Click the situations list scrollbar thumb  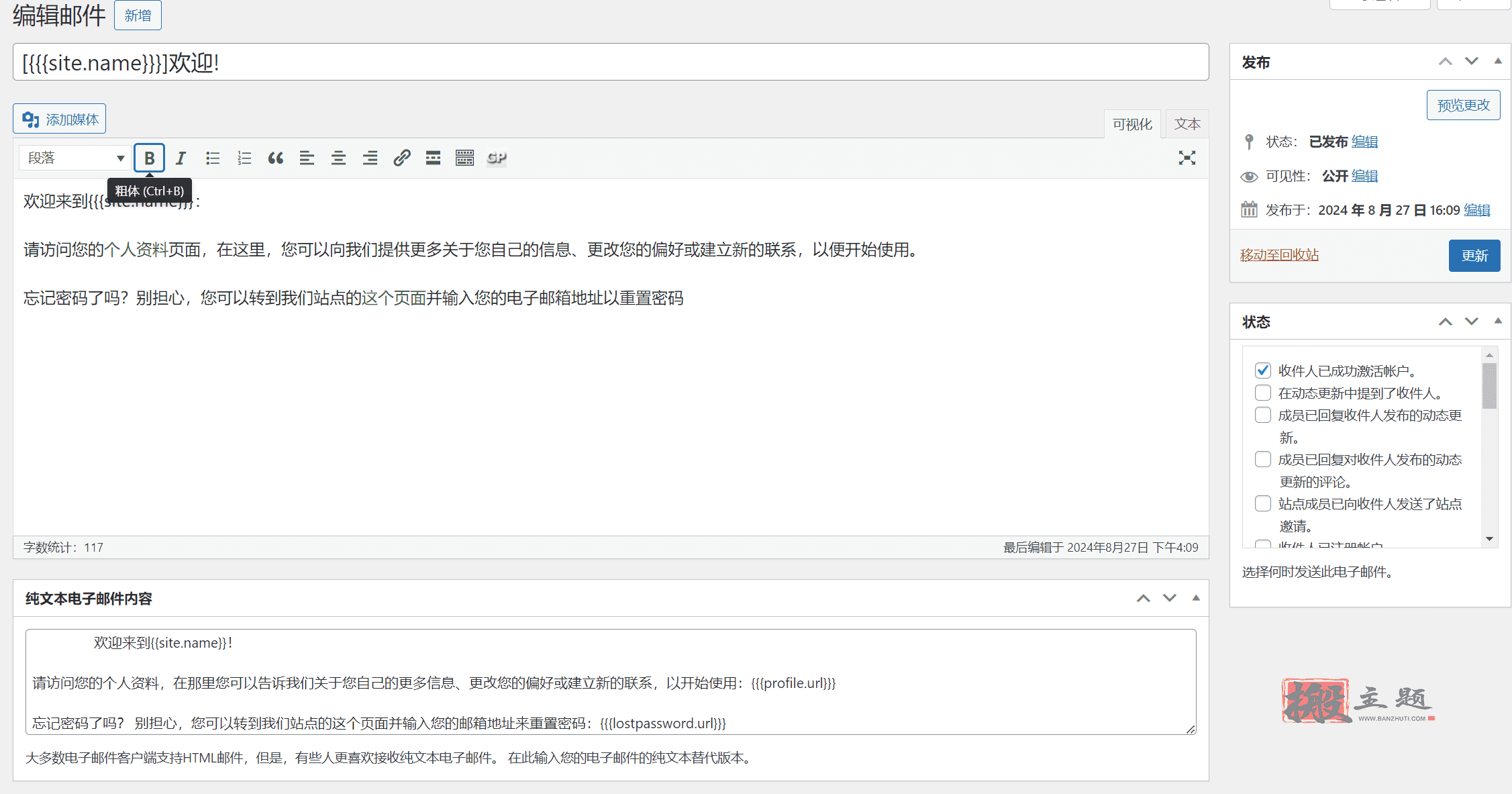click(x=1489, y=386)
